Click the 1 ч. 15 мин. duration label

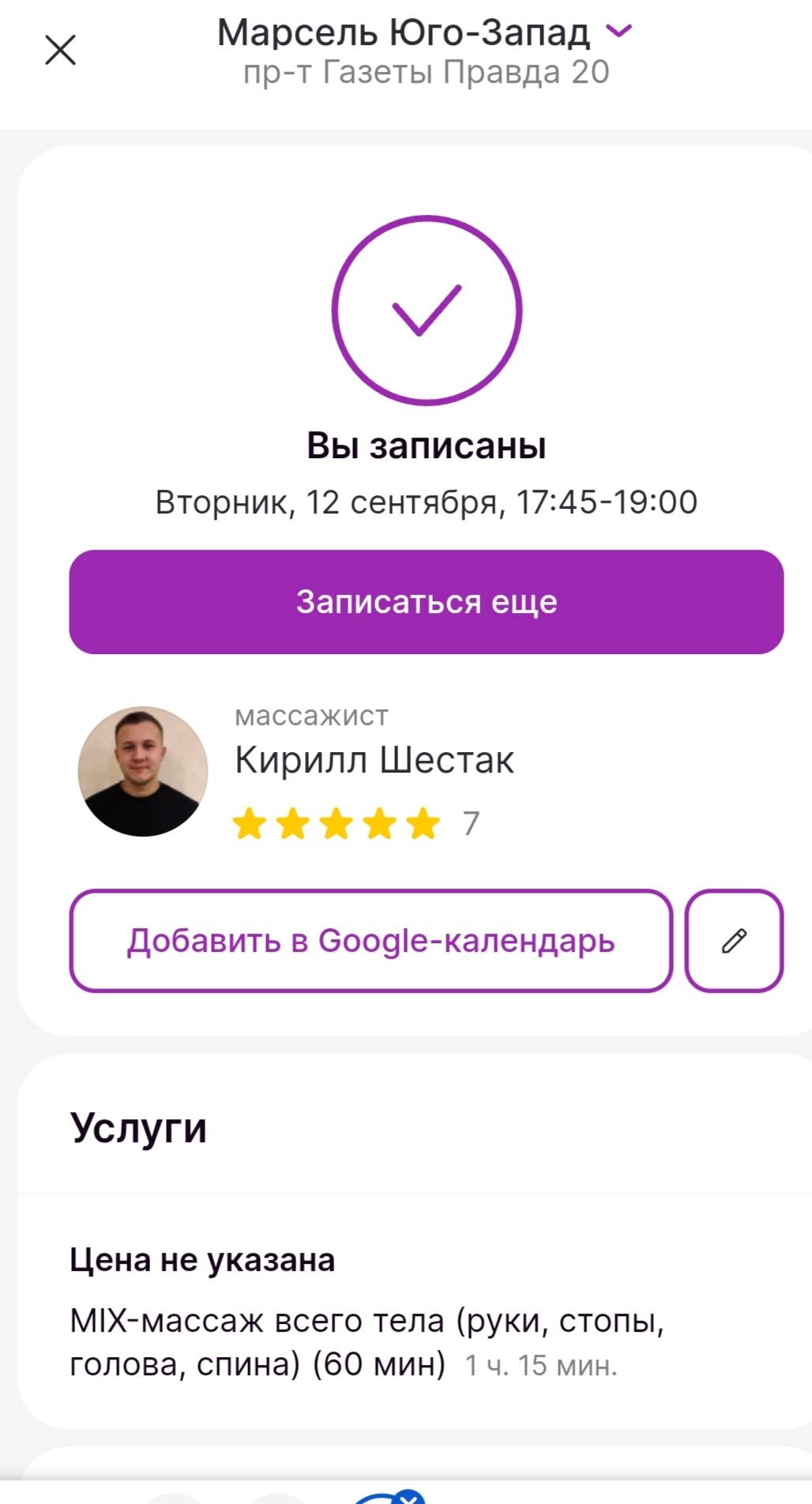tap(541, 1365)
